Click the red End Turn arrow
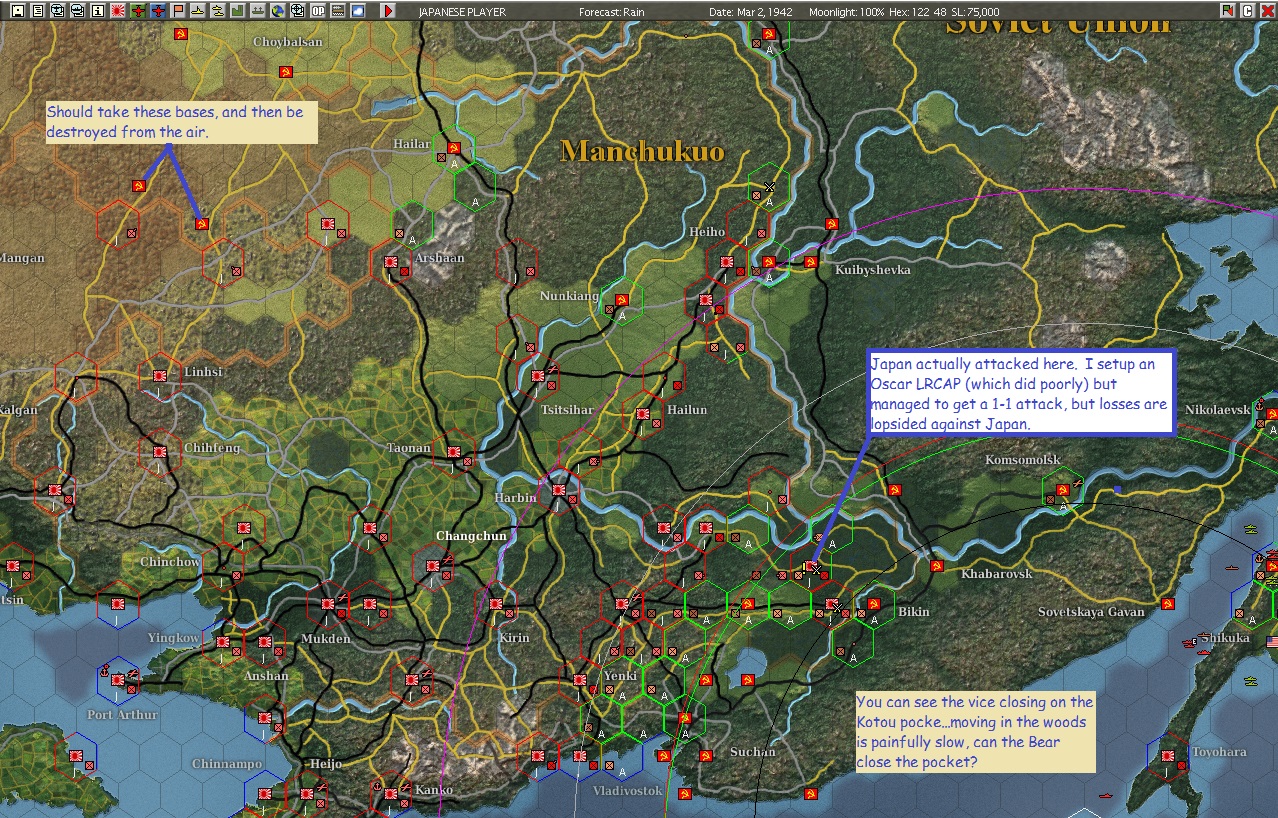The width and height of the screenshot is (1278, 818). tap(388, 11)
